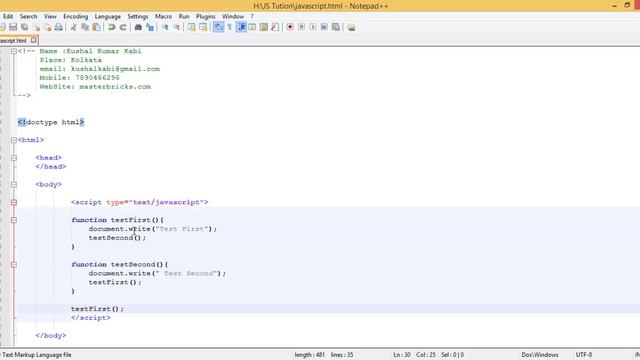Click the Save file toolbar icon
640x360 pixels.
13,27
